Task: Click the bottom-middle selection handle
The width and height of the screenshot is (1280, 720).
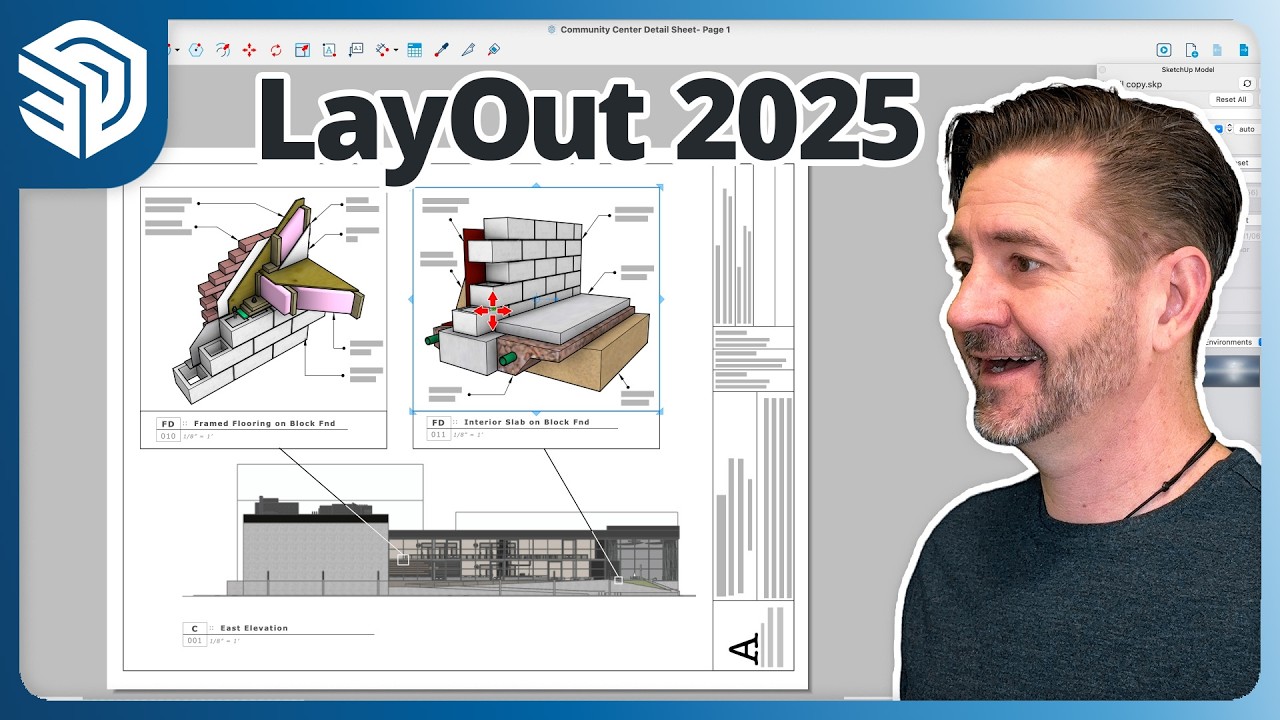Action: (x=537, y=412)
